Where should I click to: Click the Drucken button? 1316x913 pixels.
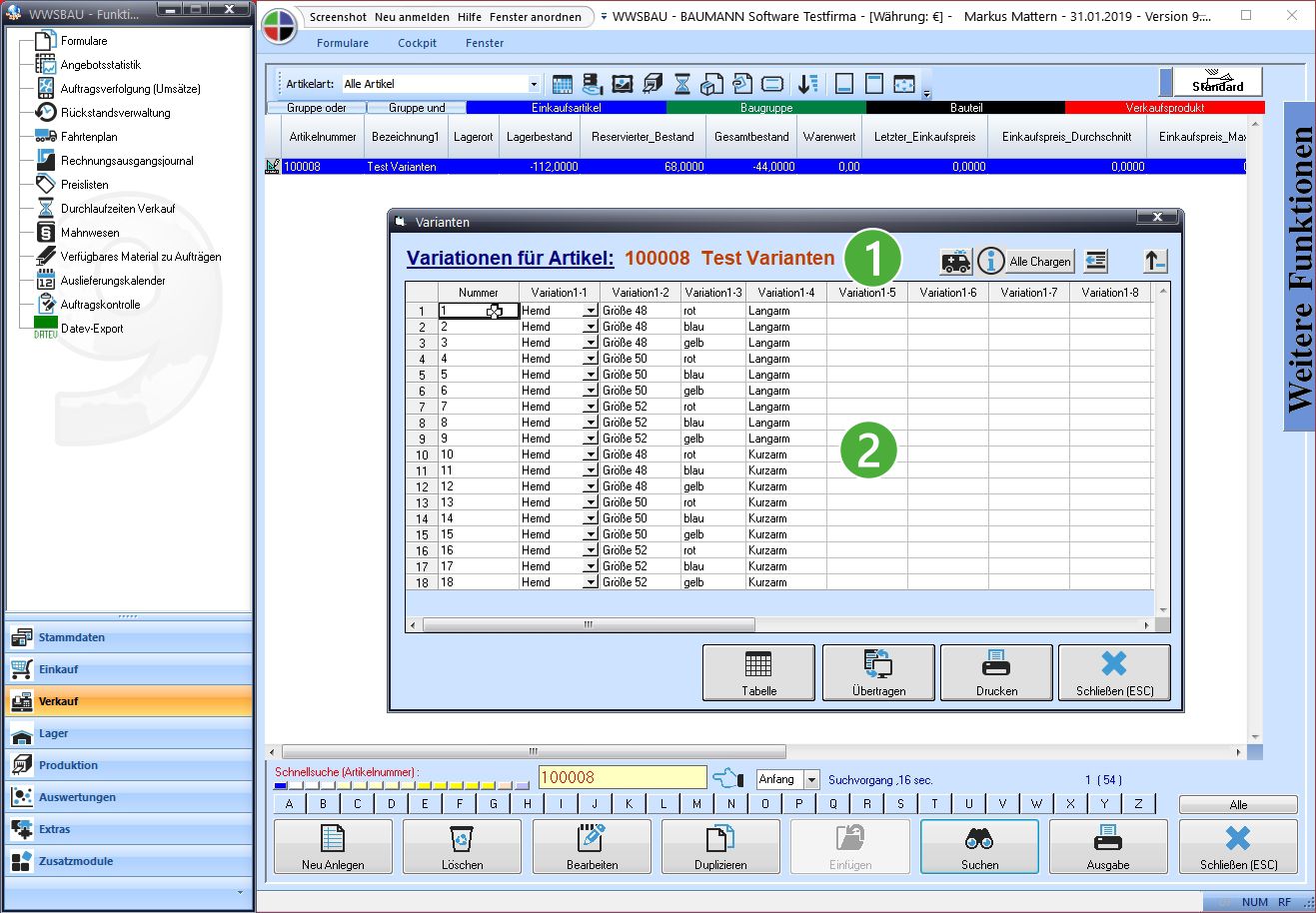pos(997,673)
